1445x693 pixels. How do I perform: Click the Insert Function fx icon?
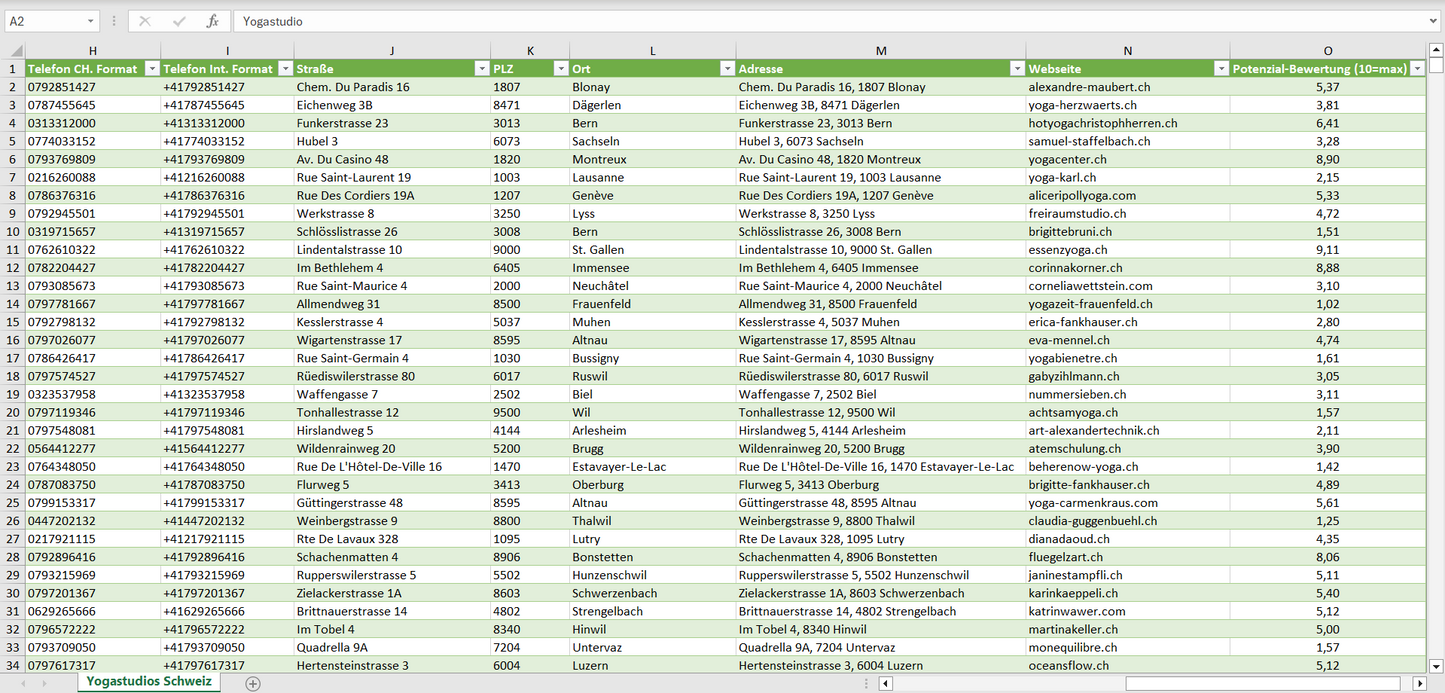212,21
